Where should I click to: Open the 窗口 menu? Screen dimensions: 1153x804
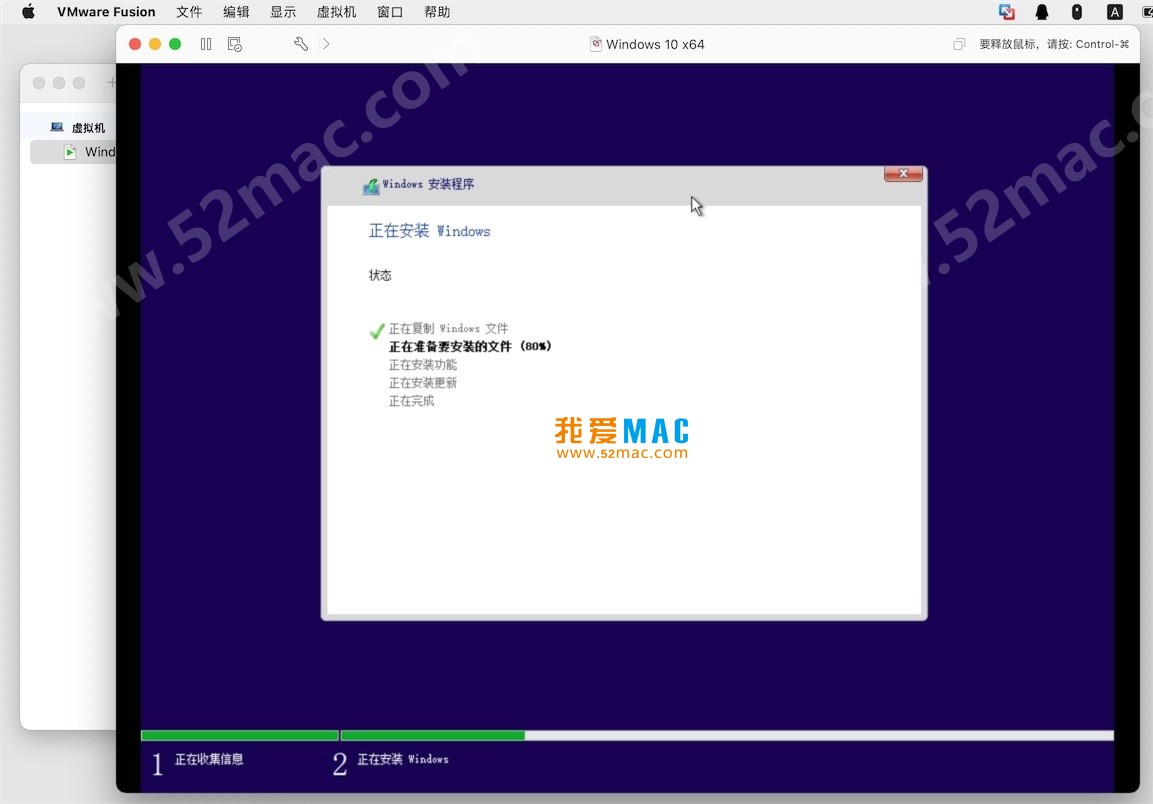(x=390, y=12)
